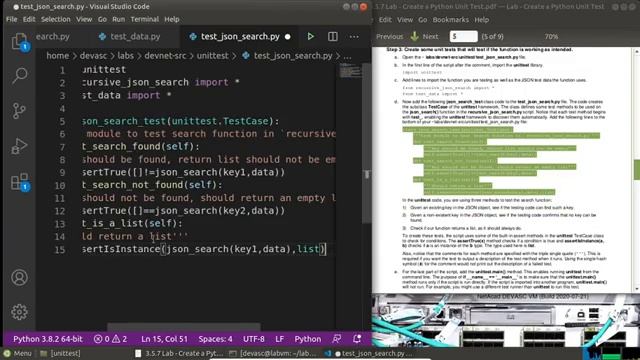640x360 pixels.
Task: Open the Accounts menu icon
Action: point(19,278)
